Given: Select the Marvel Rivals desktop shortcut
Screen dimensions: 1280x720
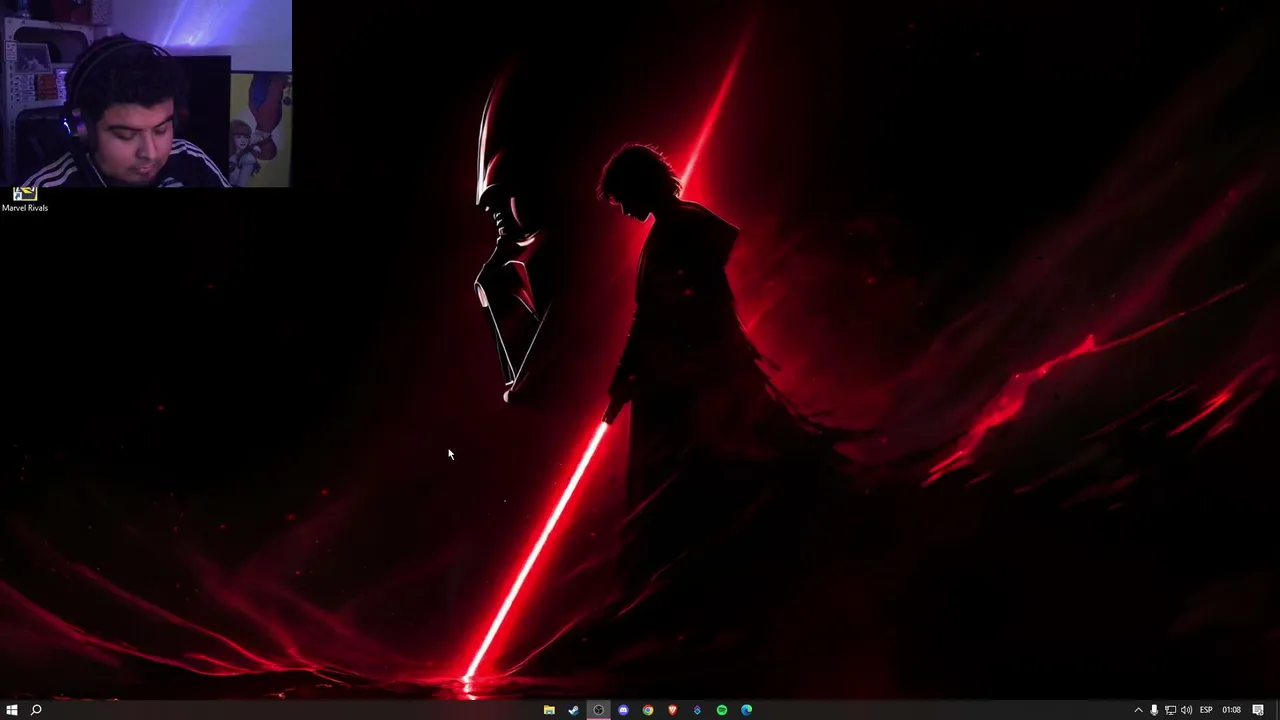Looking at the screenshot, I should (25, 199).
